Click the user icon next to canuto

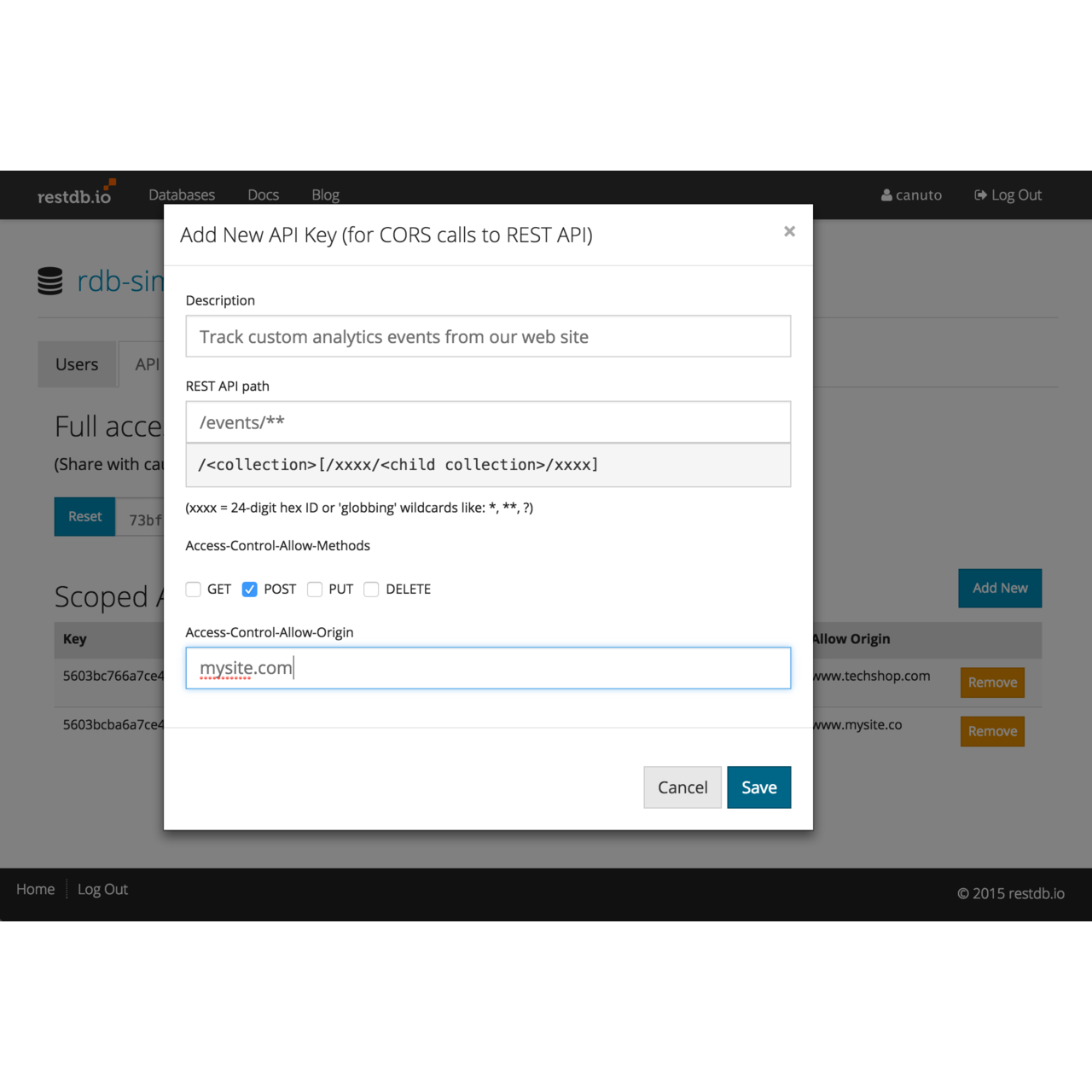(x=886, y=195)
